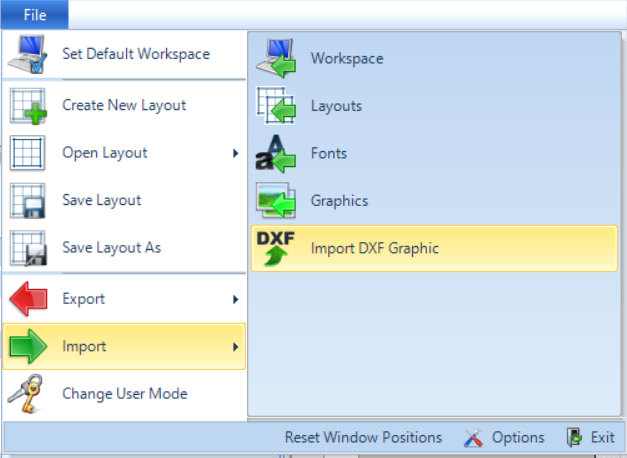Click the Layouts import grid icon
The height and width of the screenshot is (458, 627).
[x=275, y=105]
